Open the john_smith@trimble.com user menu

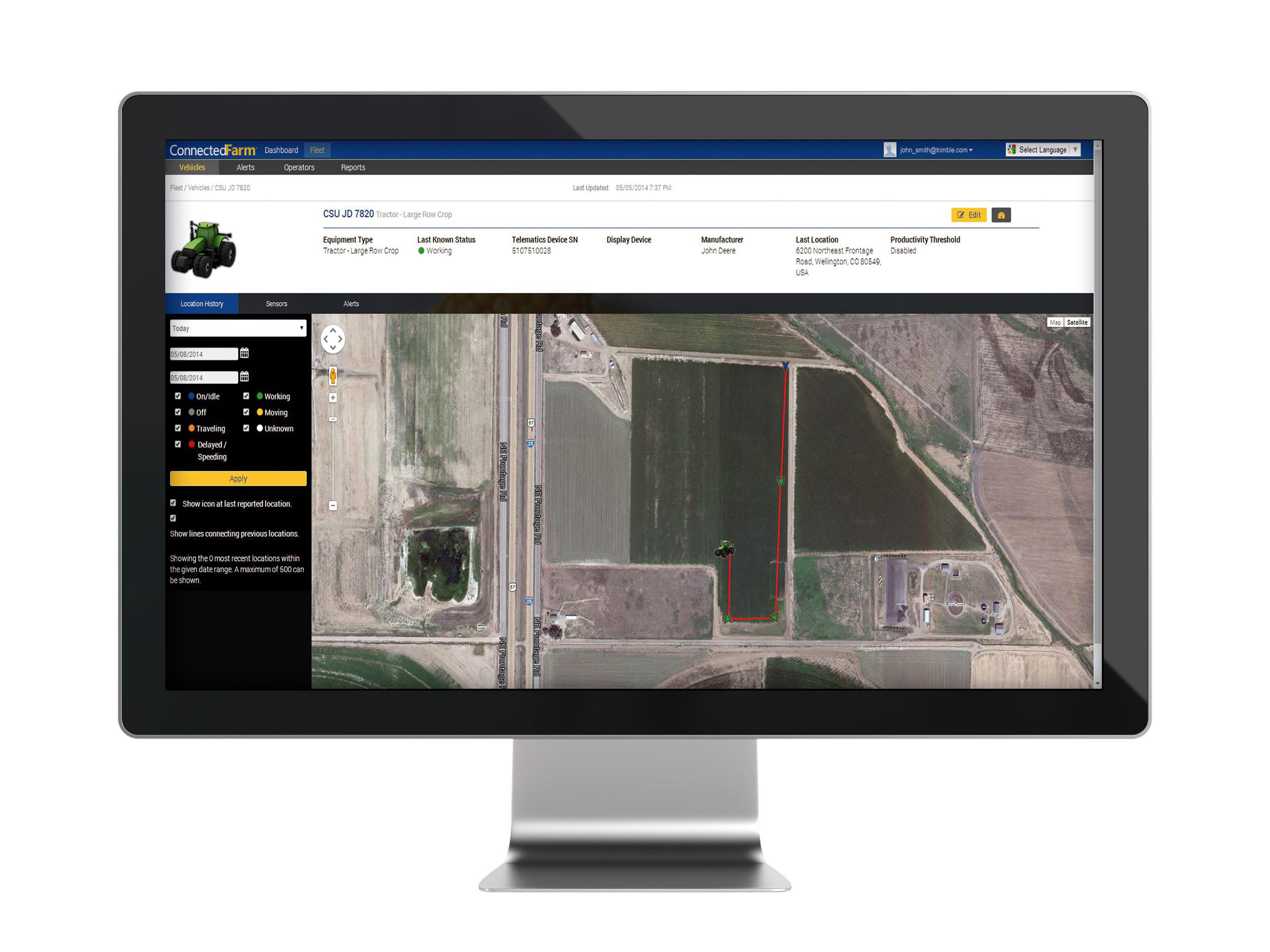(935, 150)
